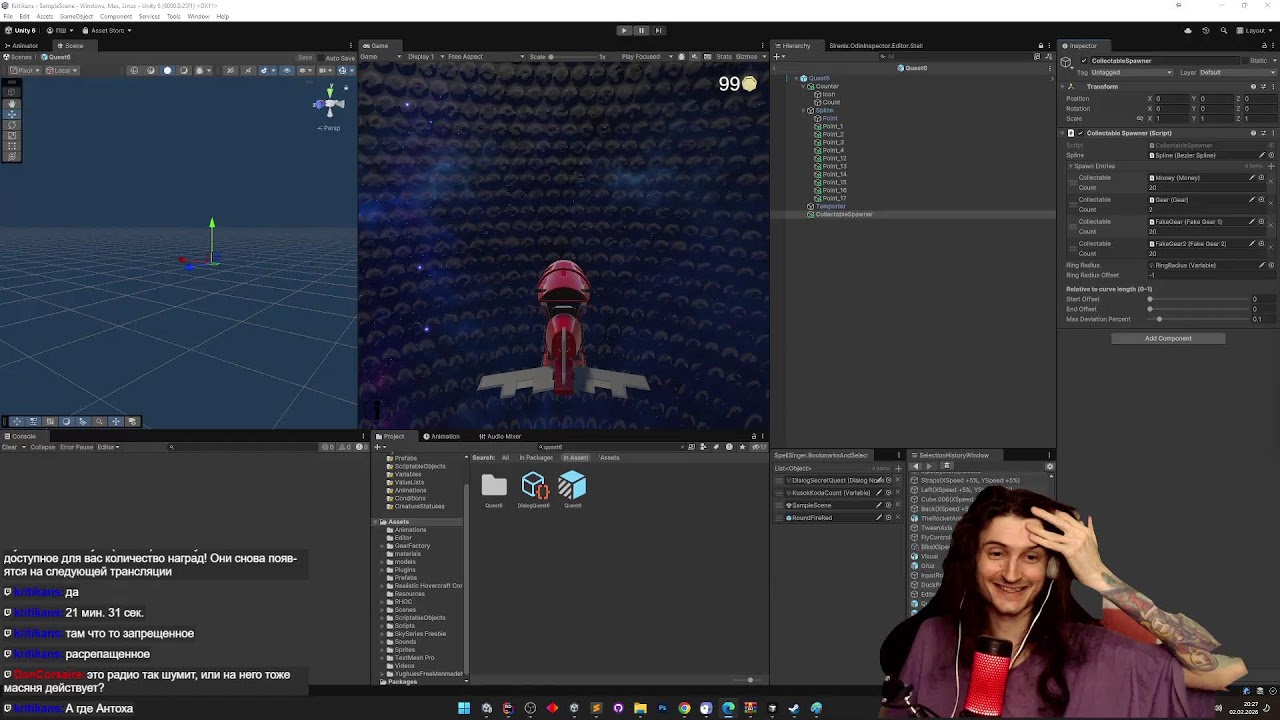The image size is (1280, 720).
Task: Open File Explorer from the taskbar
Action: coord(640,708)
